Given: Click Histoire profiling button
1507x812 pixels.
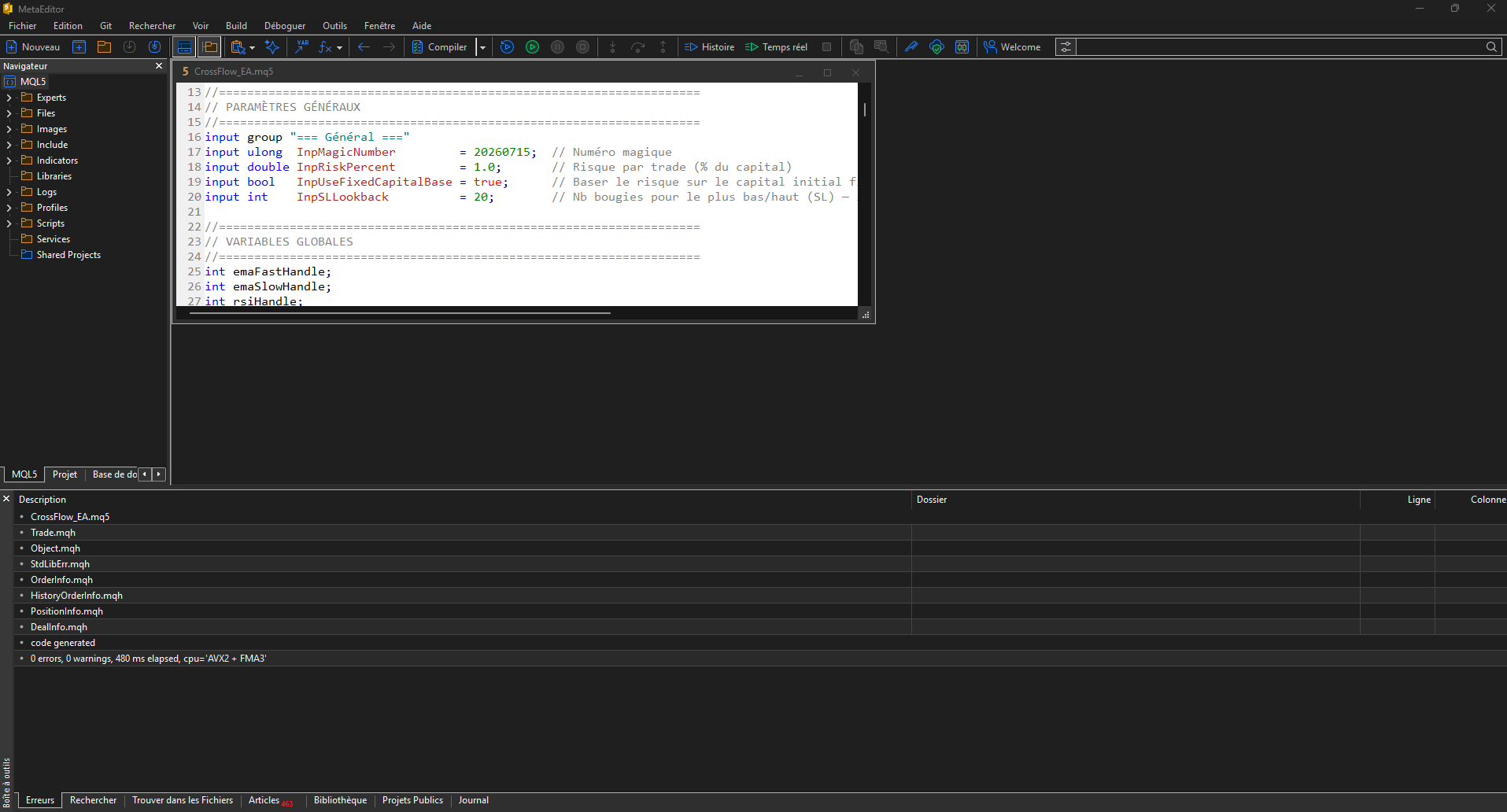Looking at the screenshot, I should pos(709,47).
